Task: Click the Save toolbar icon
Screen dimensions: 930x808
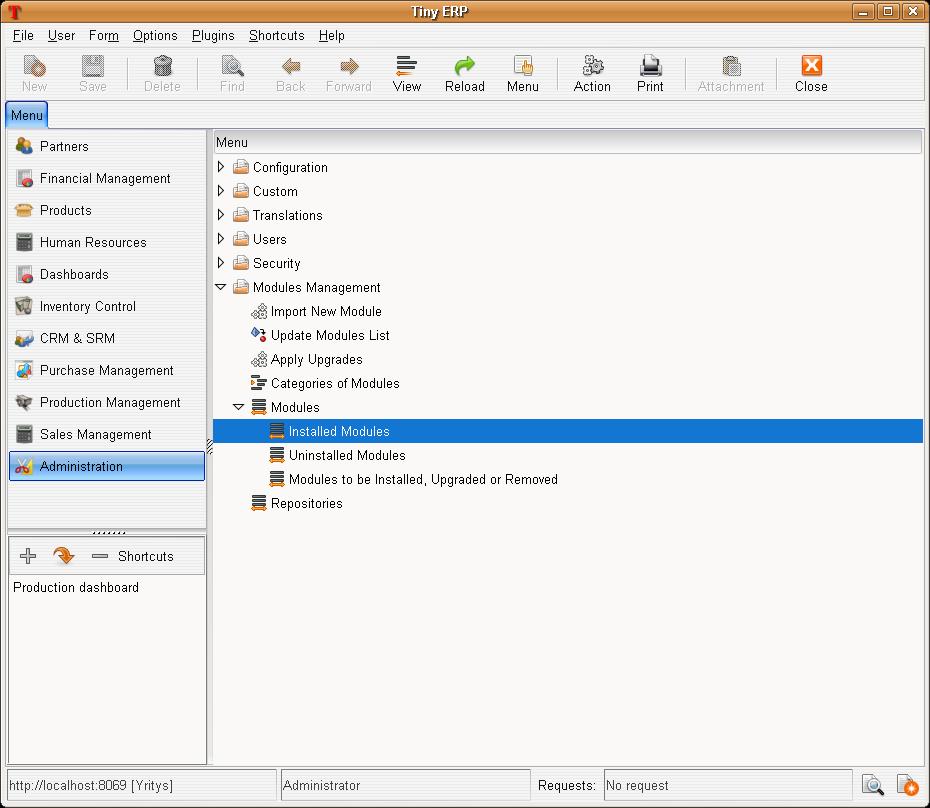Action: [x=93, y=66]
